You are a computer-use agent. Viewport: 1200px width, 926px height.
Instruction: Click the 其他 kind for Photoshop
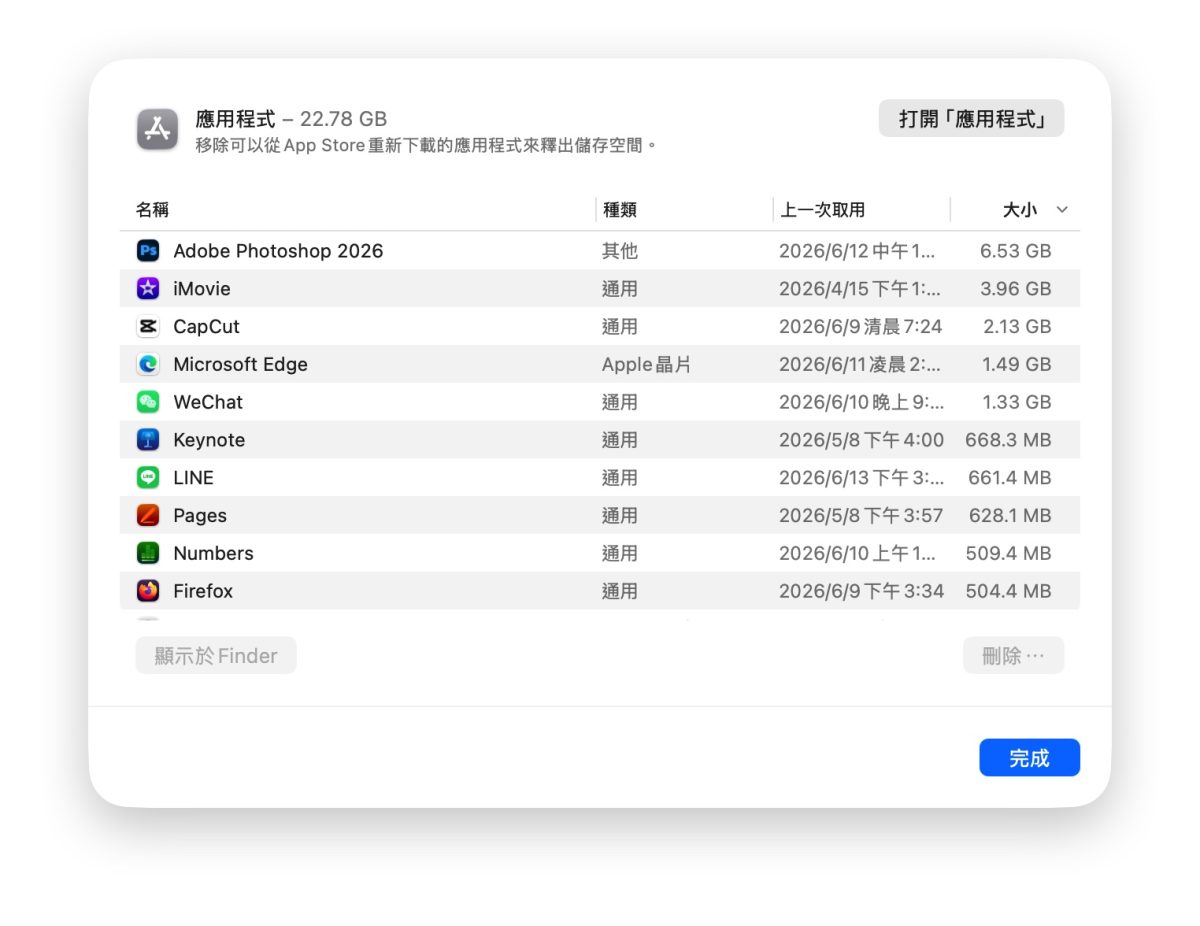[620, 251]
